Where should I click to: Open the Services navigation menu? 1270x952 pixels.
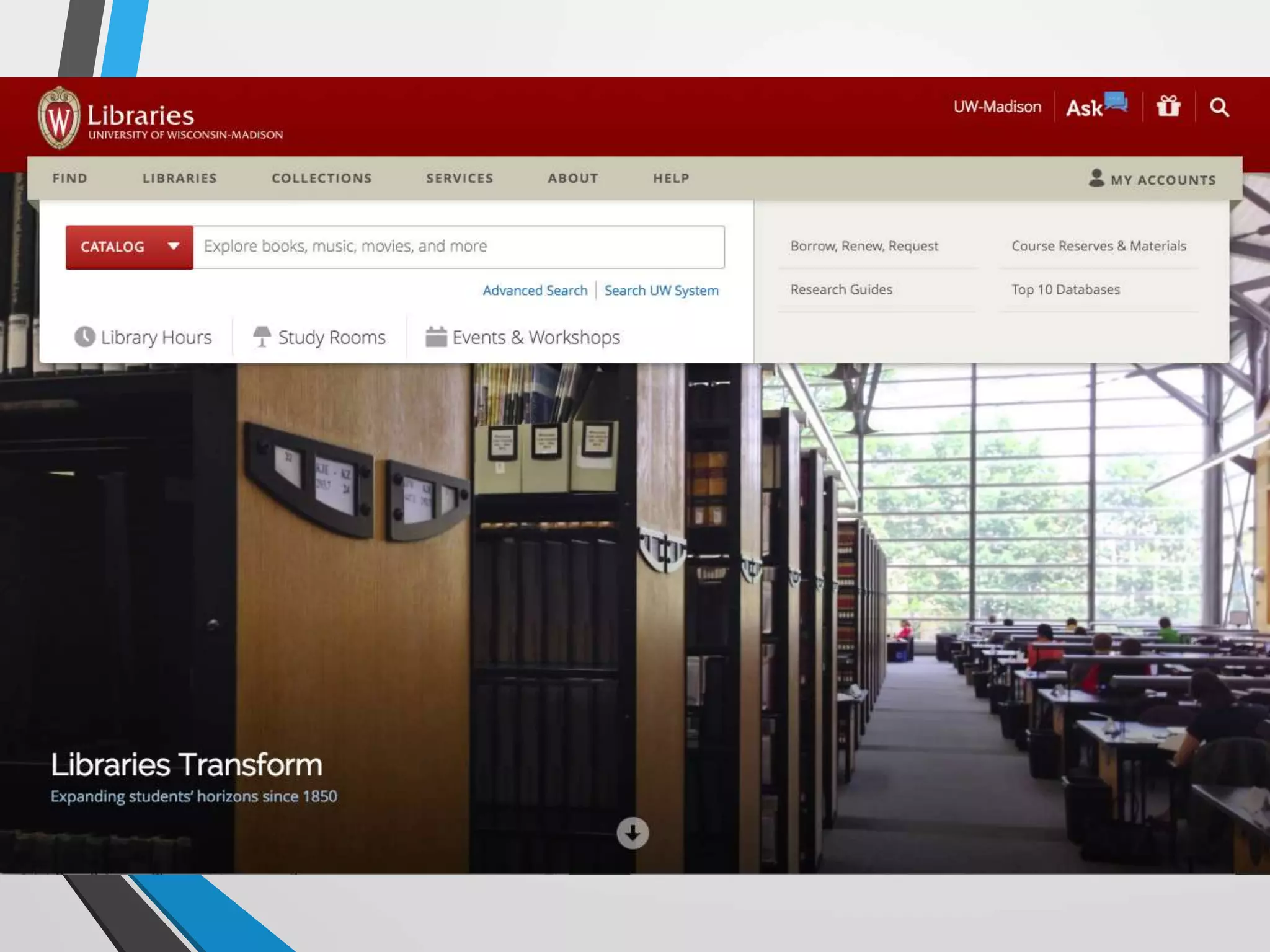coord(460,178)
